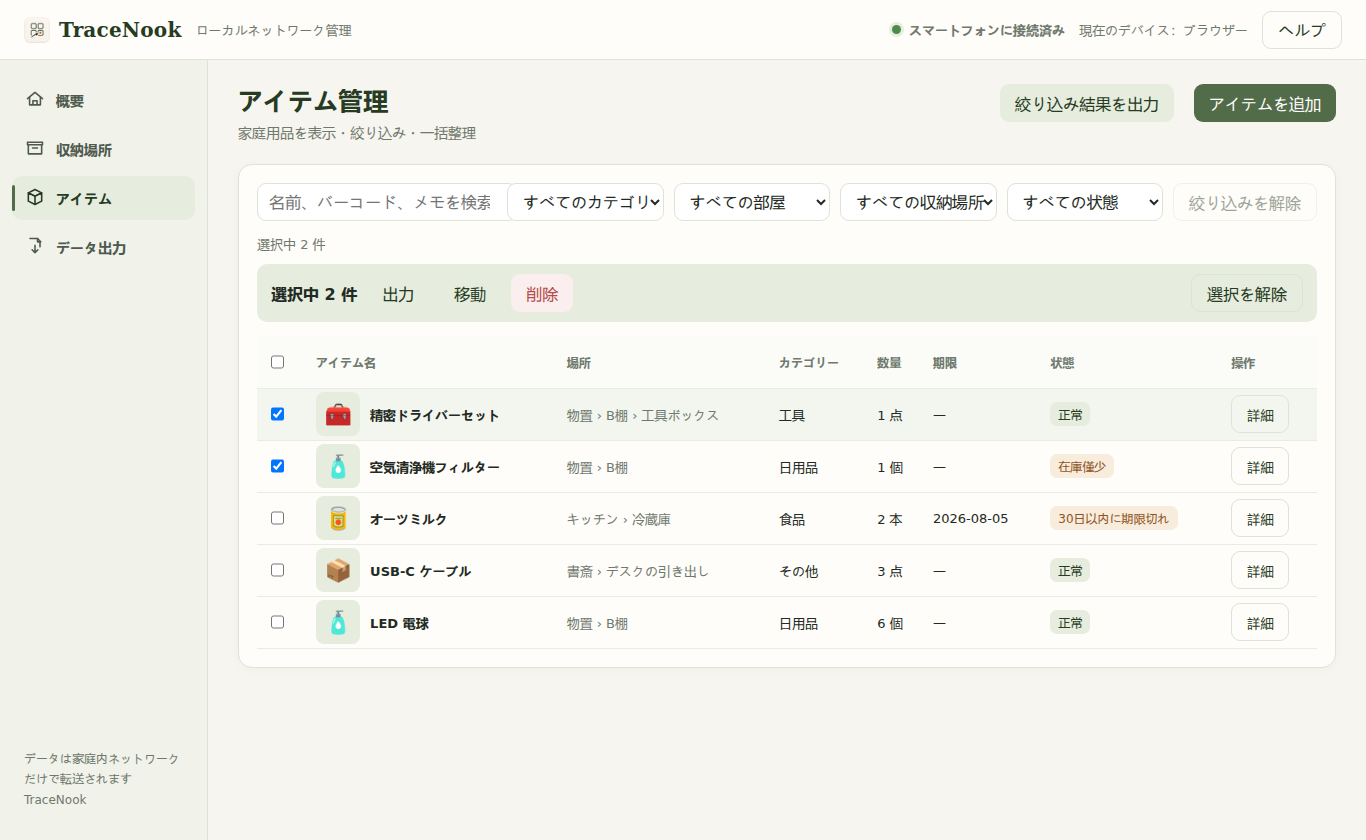Click the 6 個 quantity cell
This screenshot has height=840, width=1366.
pos(890,623)
